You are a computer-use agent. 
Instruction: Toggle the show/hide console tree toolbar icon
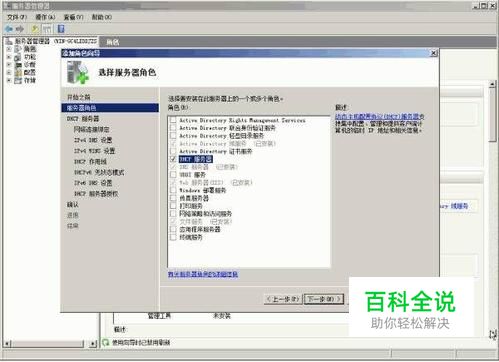coord(47,29)
